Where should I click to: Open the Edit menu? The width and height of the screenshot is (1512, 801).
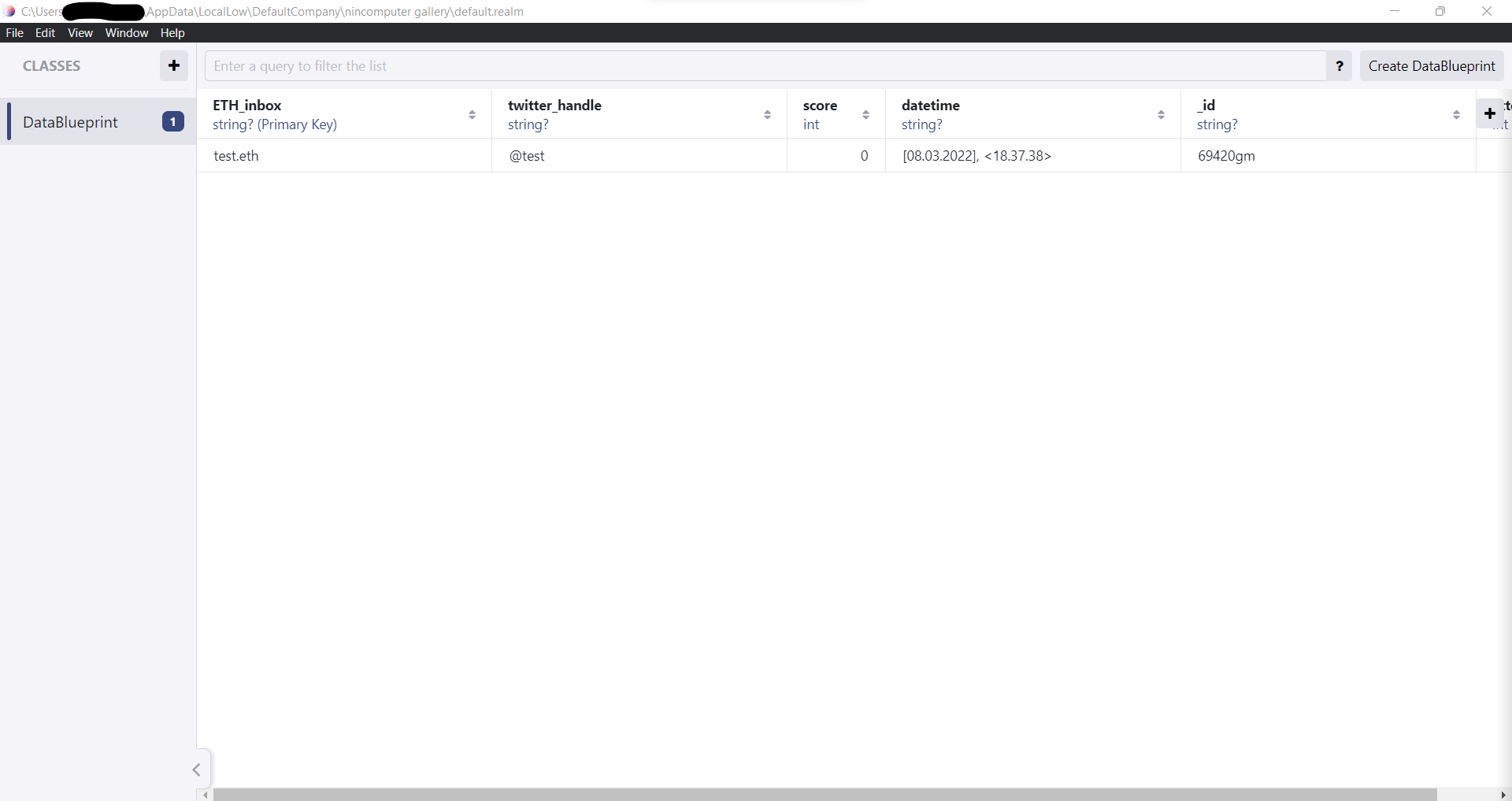coord(46,33)
